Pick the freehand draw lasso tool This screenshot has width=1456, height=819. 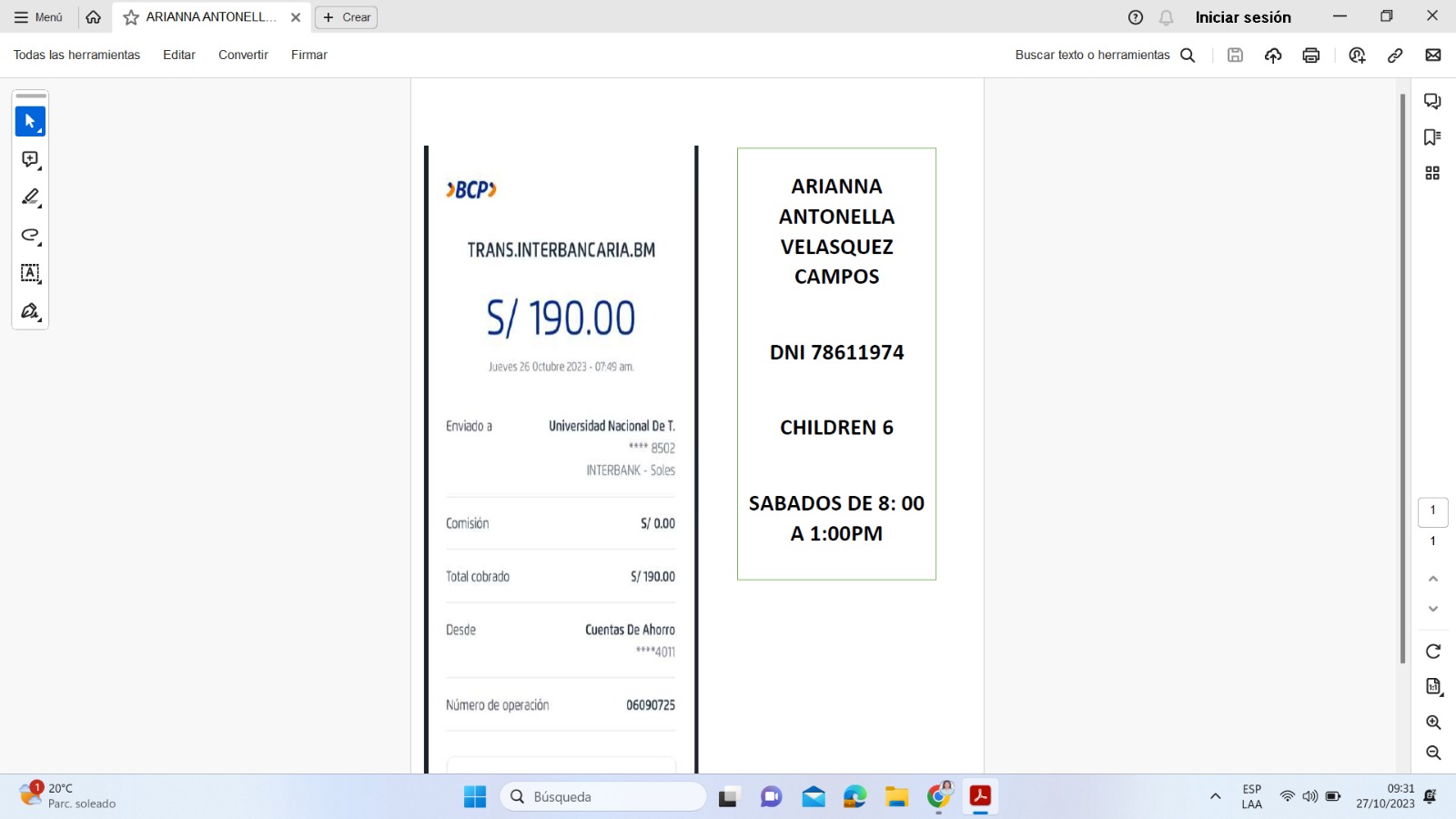click(x=30, y=236)
